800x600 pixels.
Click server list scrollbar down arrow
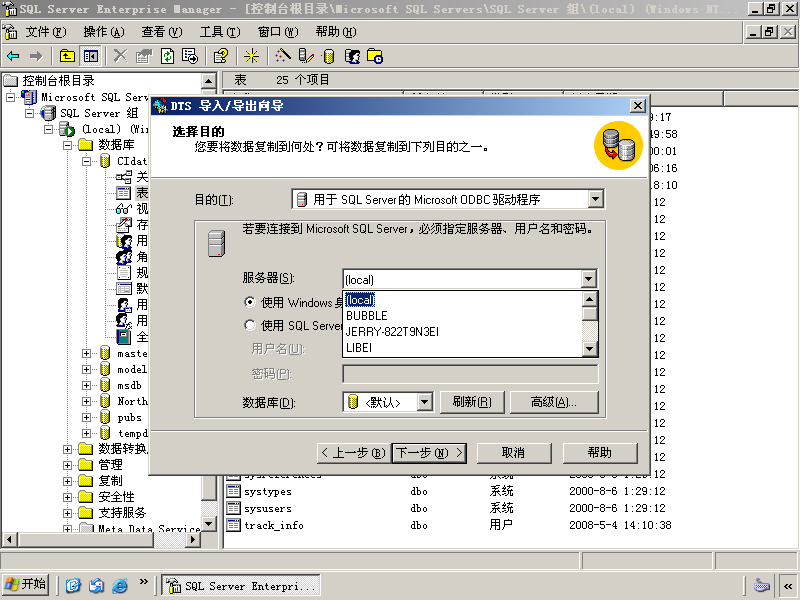click(589, 349)
